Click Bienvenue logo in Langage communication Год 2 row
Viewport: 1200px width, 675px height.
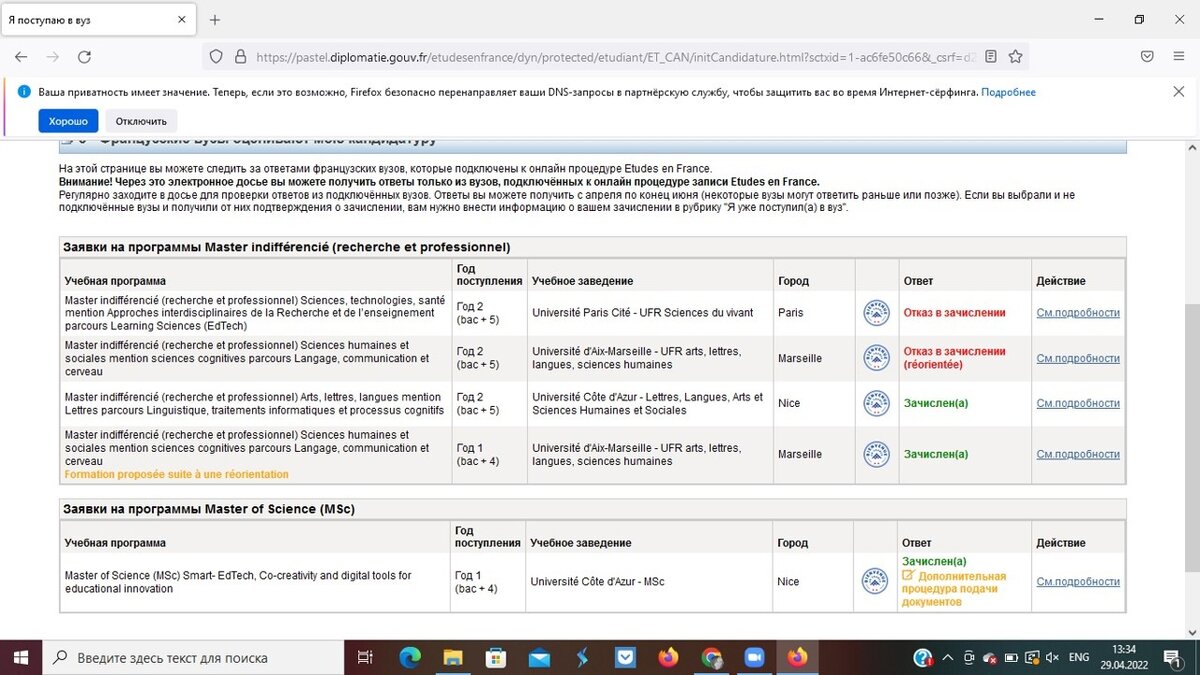pyautogui.click(x=876, y=358)
